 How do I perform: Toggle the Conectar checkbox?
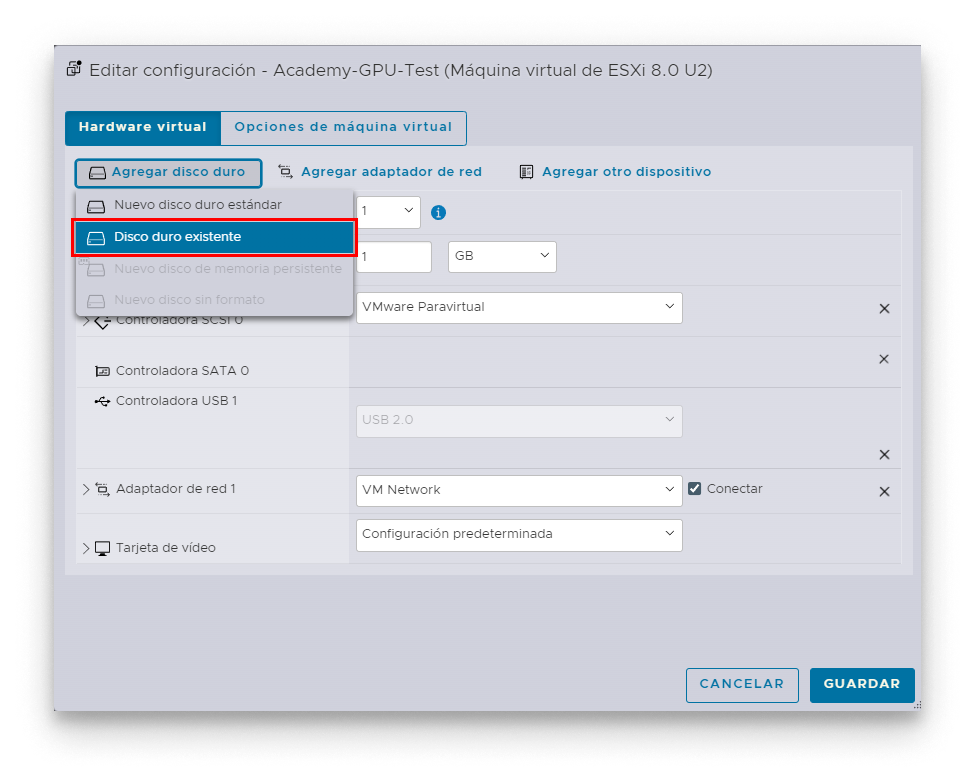695,489
